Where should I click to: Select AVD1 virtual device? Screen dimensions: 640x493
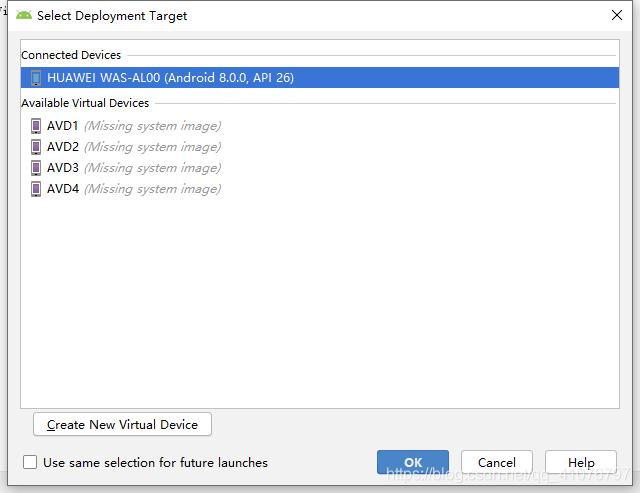coord(320,126)
